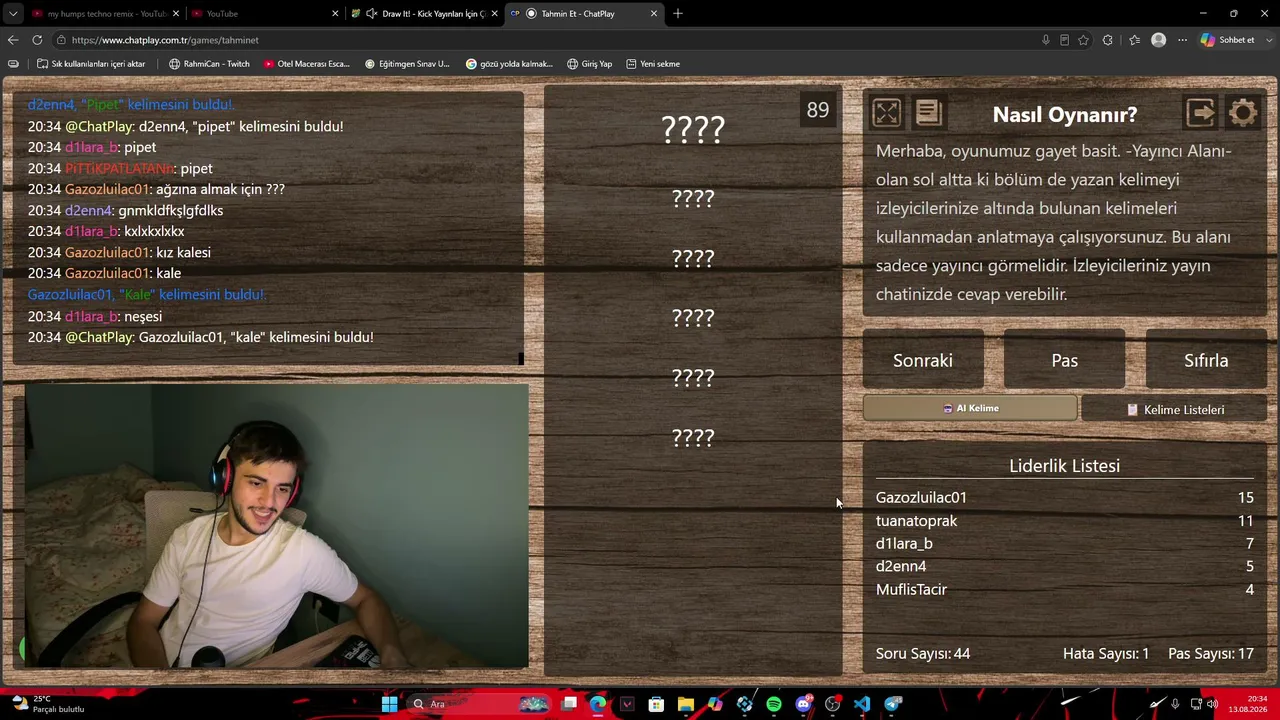Screen dimensions: 1280x720
Task: Open Kelime Listeleri word lists
Action: point(1174,409)
